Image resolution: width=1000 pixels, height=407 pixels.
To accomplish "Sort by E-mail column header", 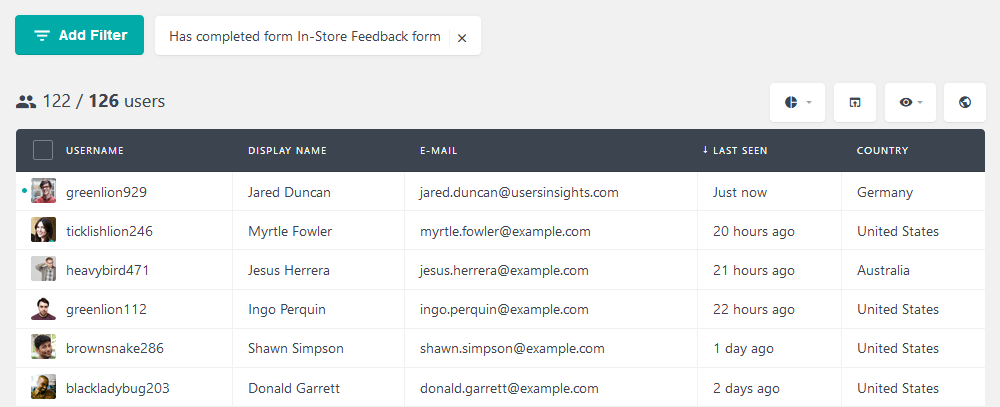I will [x=439, y=151].
